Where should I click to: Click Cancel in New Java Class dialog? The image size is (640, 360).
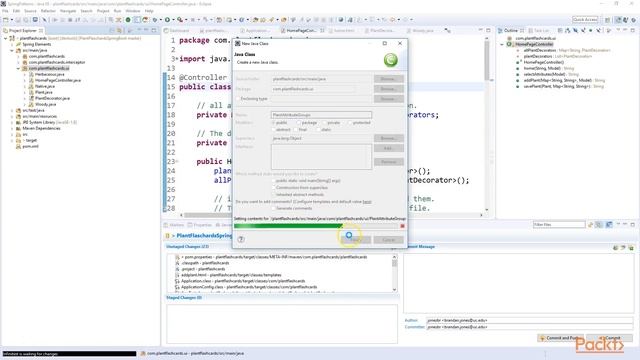[x=389, y=240]
